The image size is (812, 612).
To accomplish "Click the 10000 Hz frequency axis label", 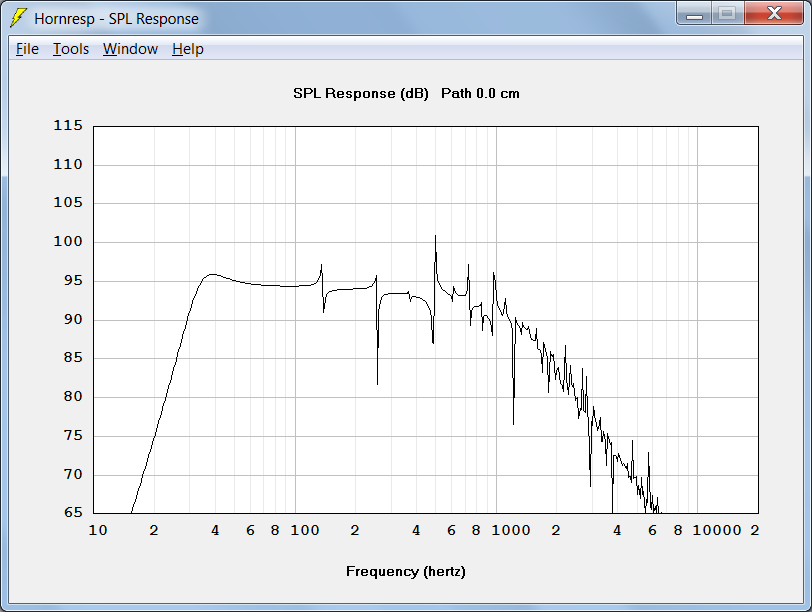I will 717,531.
